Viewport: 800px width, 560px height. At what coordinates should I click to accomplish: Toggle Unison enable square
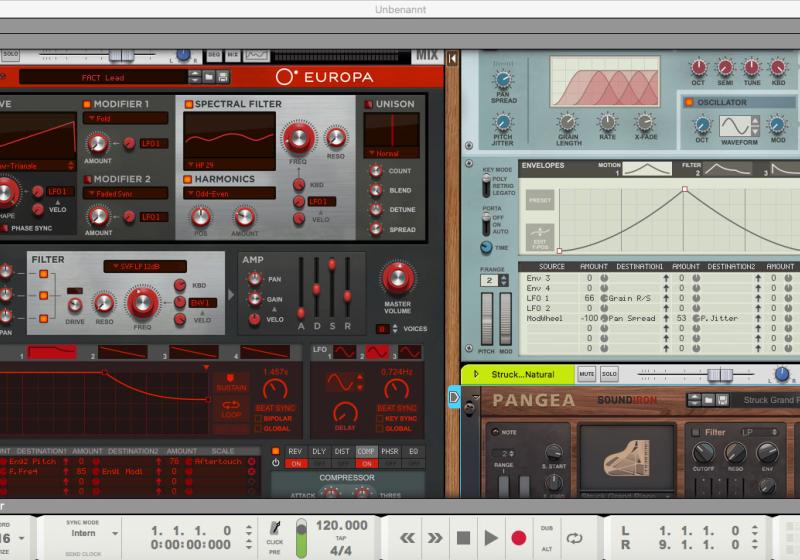[368, 104]
